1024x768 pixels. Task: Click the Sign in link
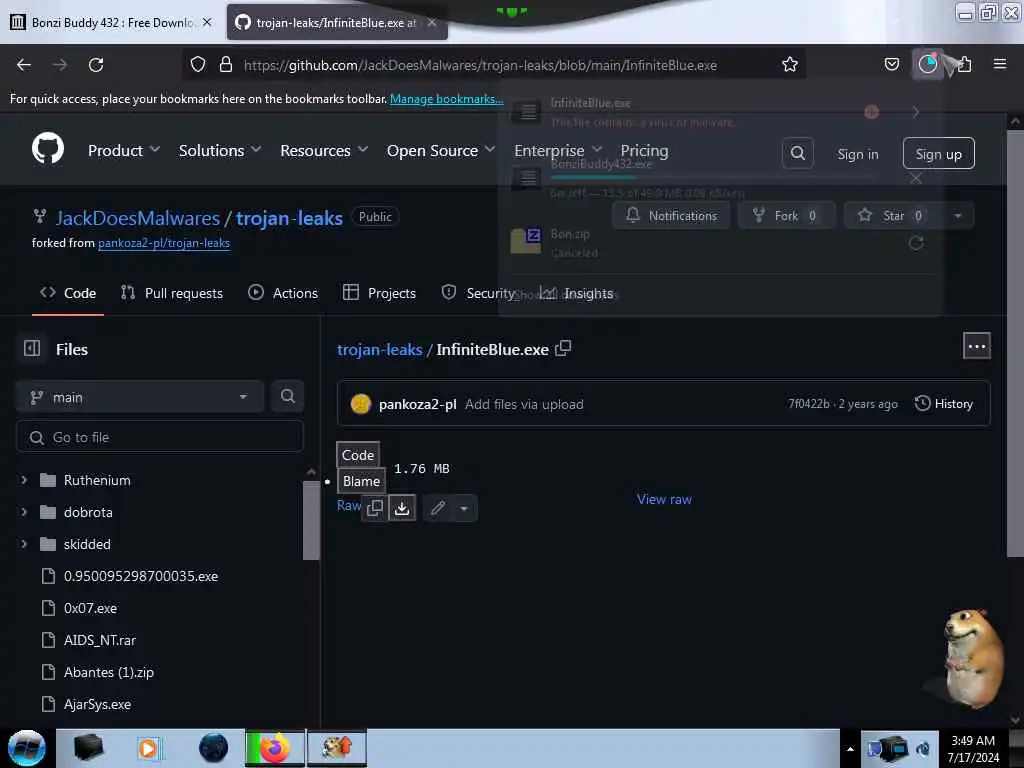857,154
